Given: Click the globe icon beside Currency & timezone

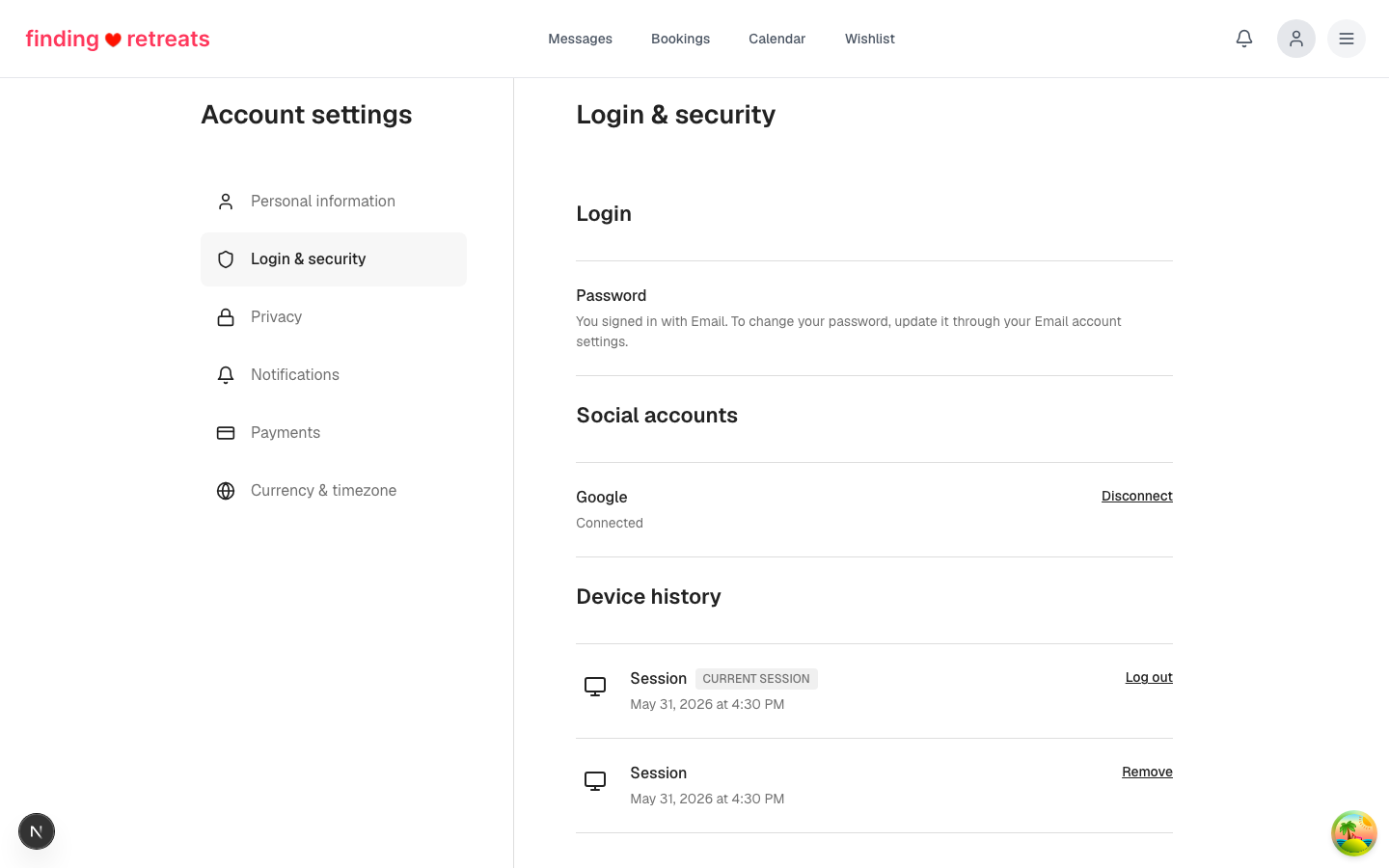Looking at the screenshot, I should click(x=226, y=491).
